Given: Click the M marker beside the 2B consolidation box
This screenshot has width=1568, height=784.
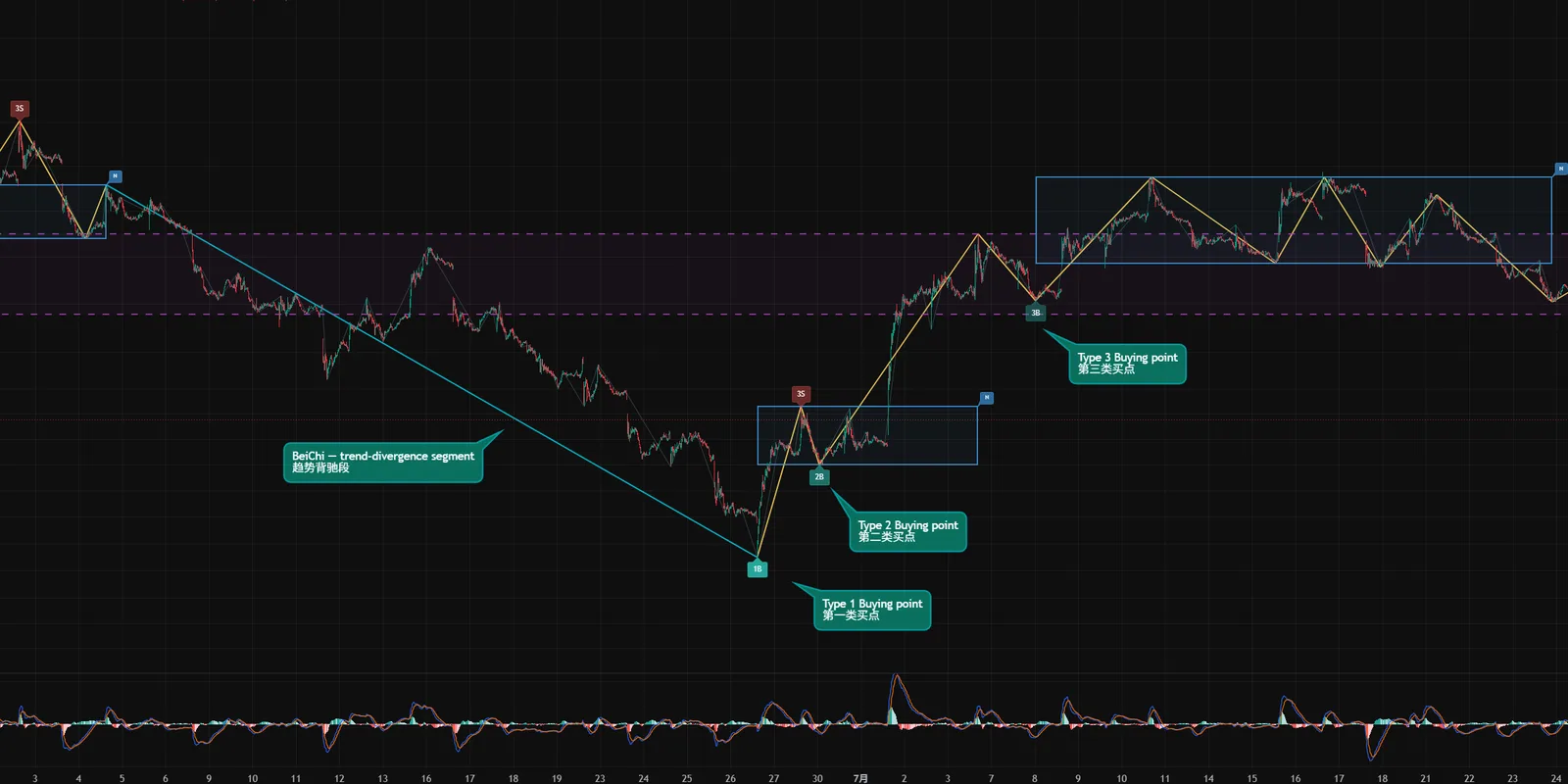Looking at the screenshot, I should 987,398.
